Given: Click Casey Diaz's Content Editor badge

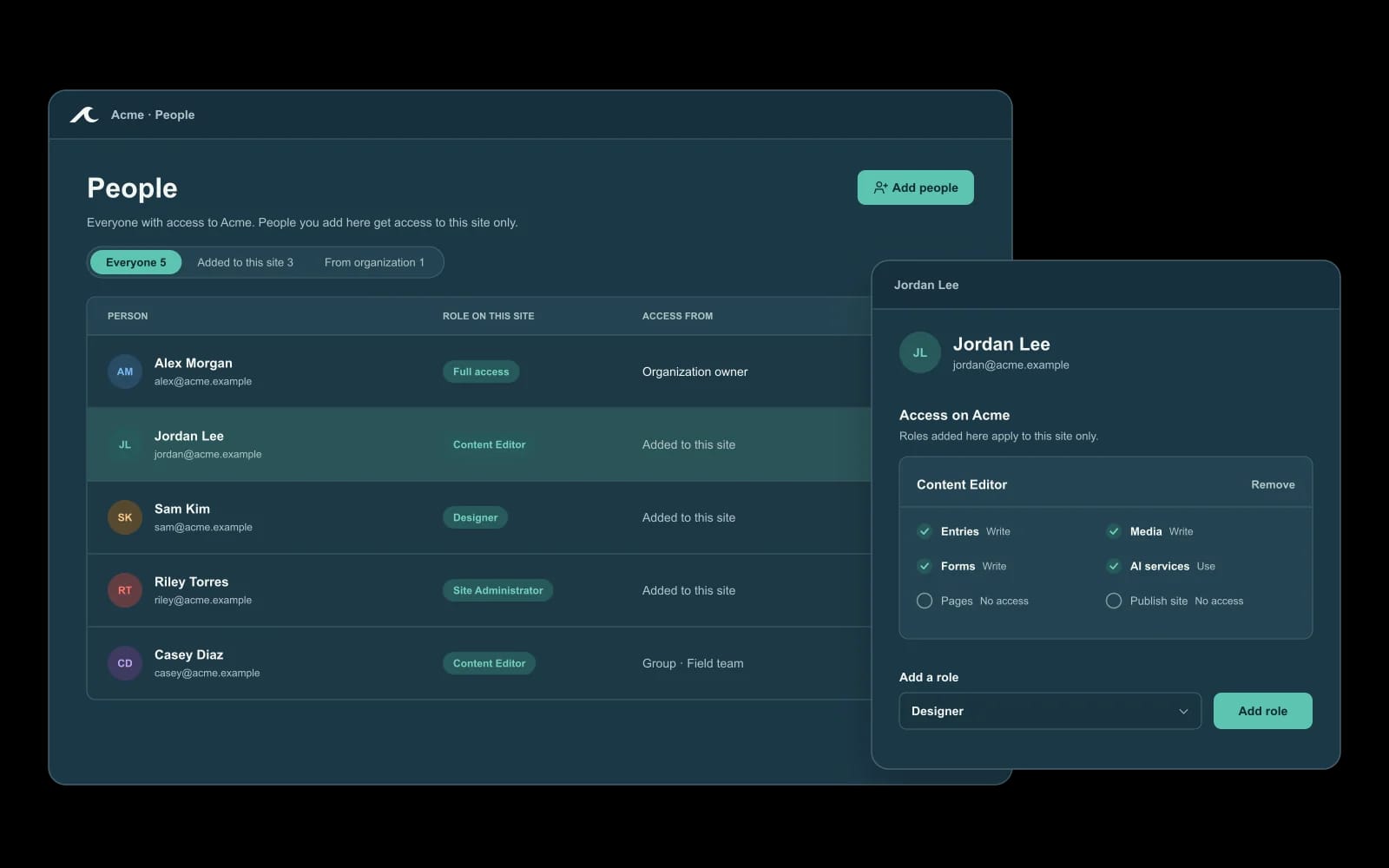Looking at the screenshot, I should (490, 663).
